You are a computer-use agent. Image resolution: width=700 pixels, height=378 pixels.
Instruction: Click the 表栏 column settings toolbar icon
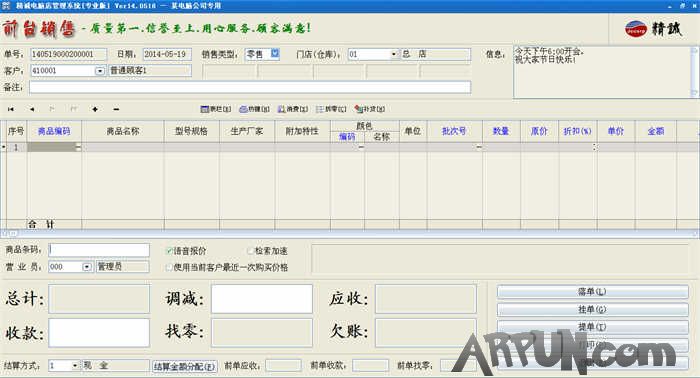point(216,109)
